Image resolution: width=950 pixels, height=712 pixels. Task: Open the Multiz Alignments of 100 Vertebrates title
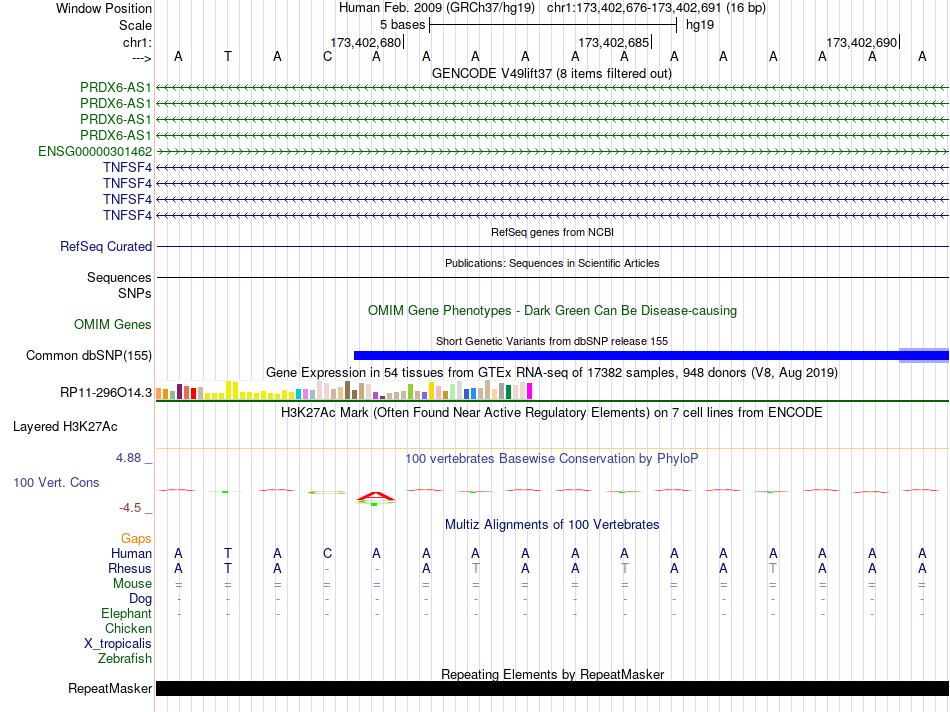point(552,525)
